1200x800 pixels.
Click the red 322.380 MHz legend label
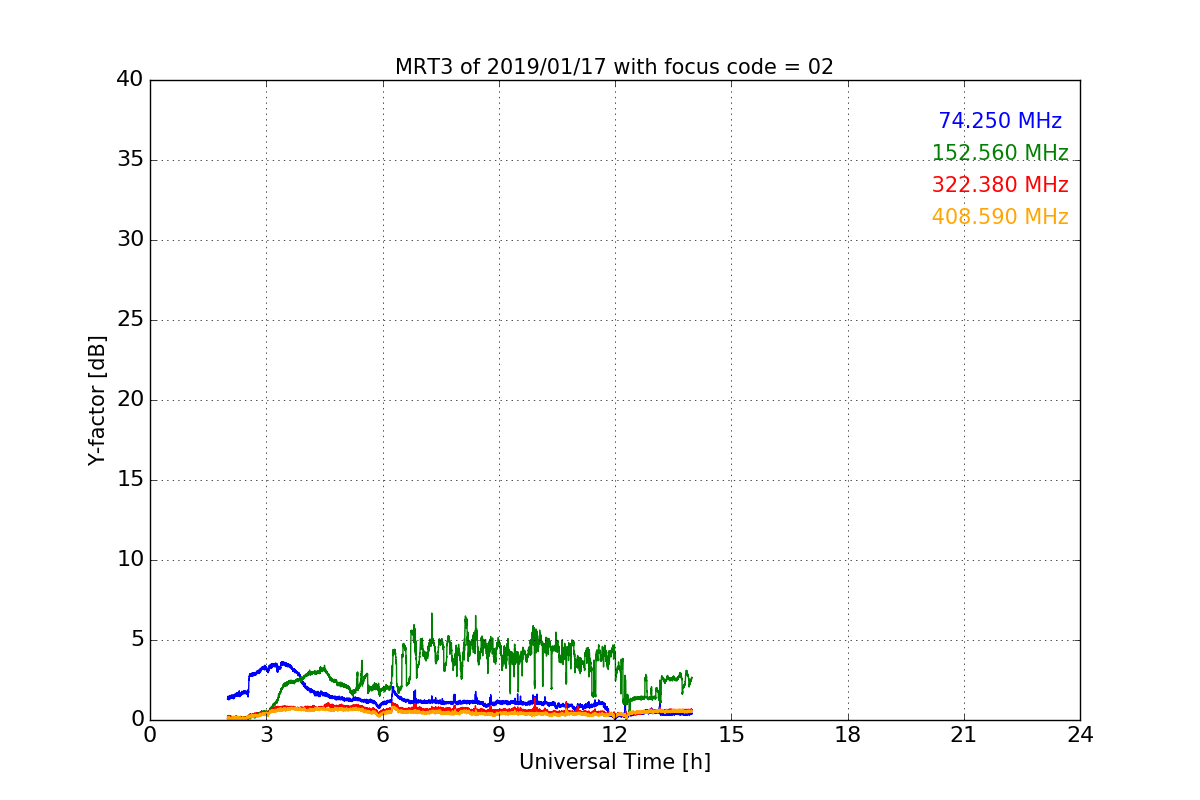click(x=1000, y=185)
